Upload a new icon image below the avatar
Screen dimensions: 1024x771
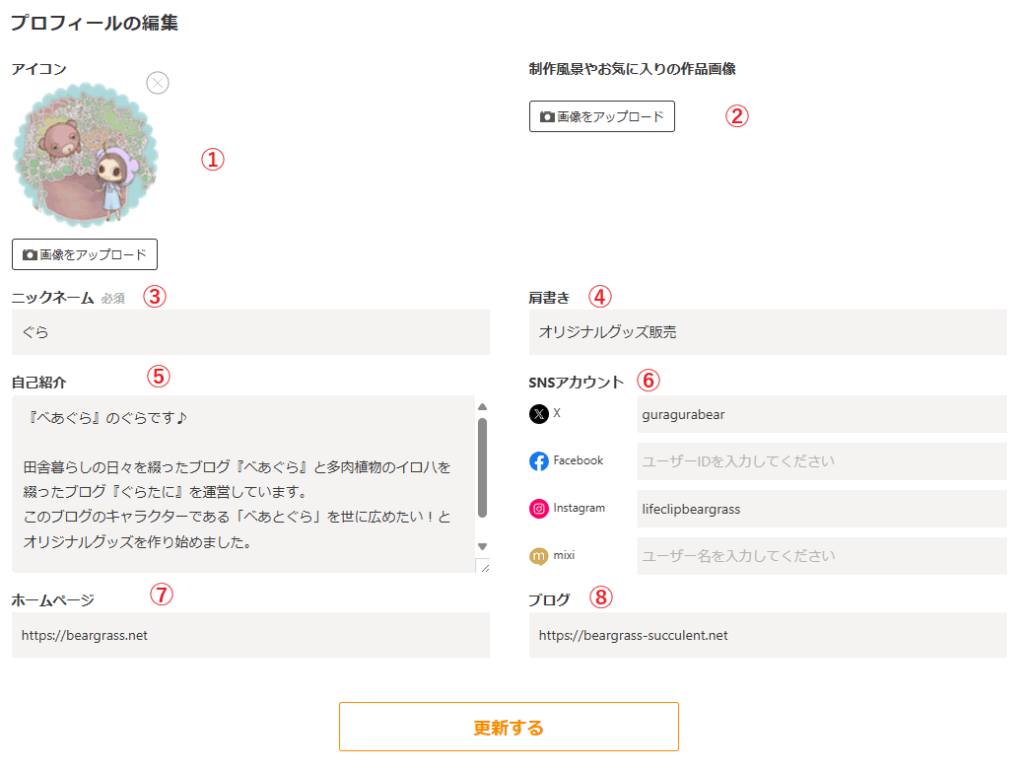click(x=85, y=255)
